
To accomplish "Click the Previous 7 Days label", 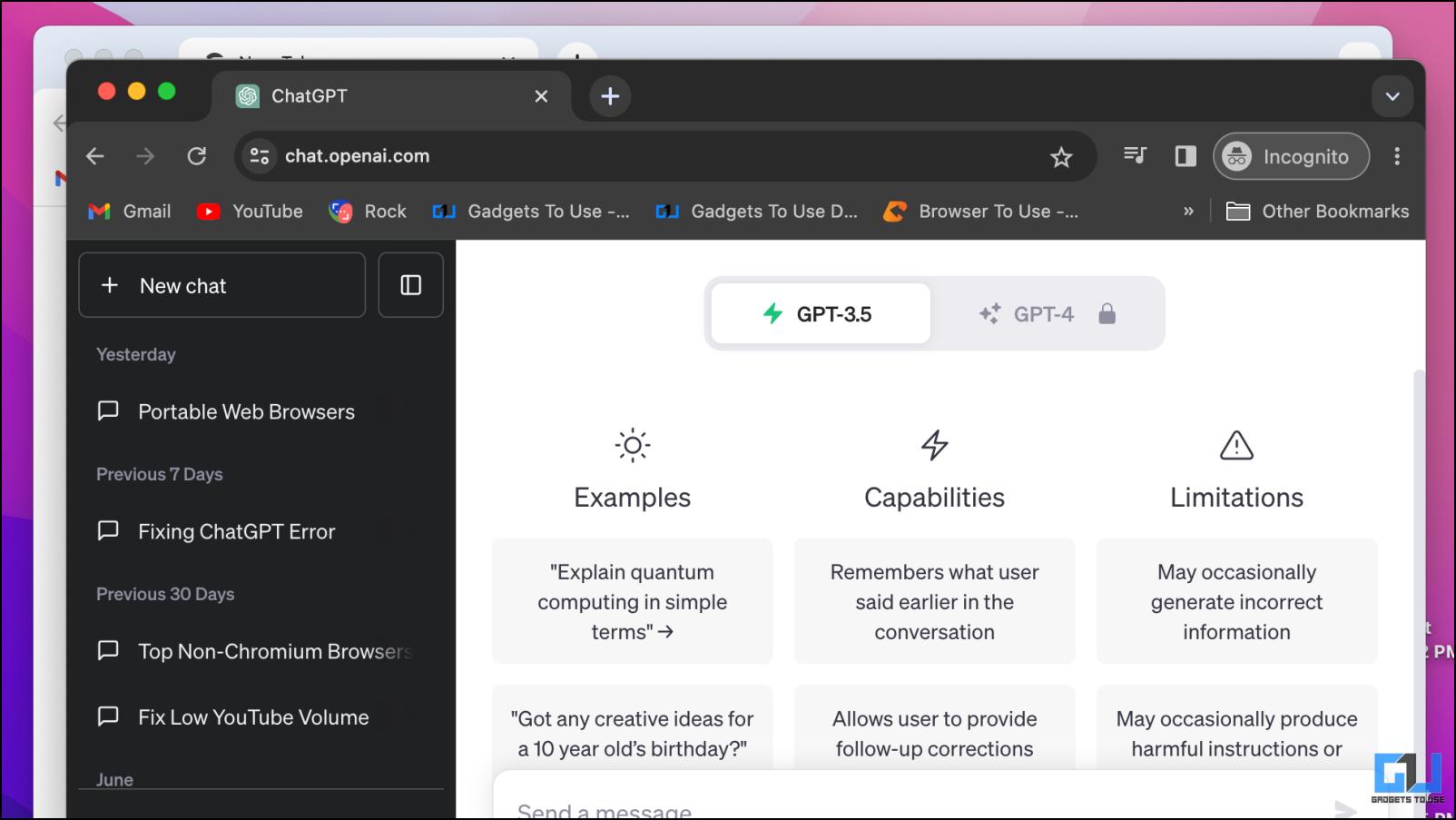I will [160, 474].
